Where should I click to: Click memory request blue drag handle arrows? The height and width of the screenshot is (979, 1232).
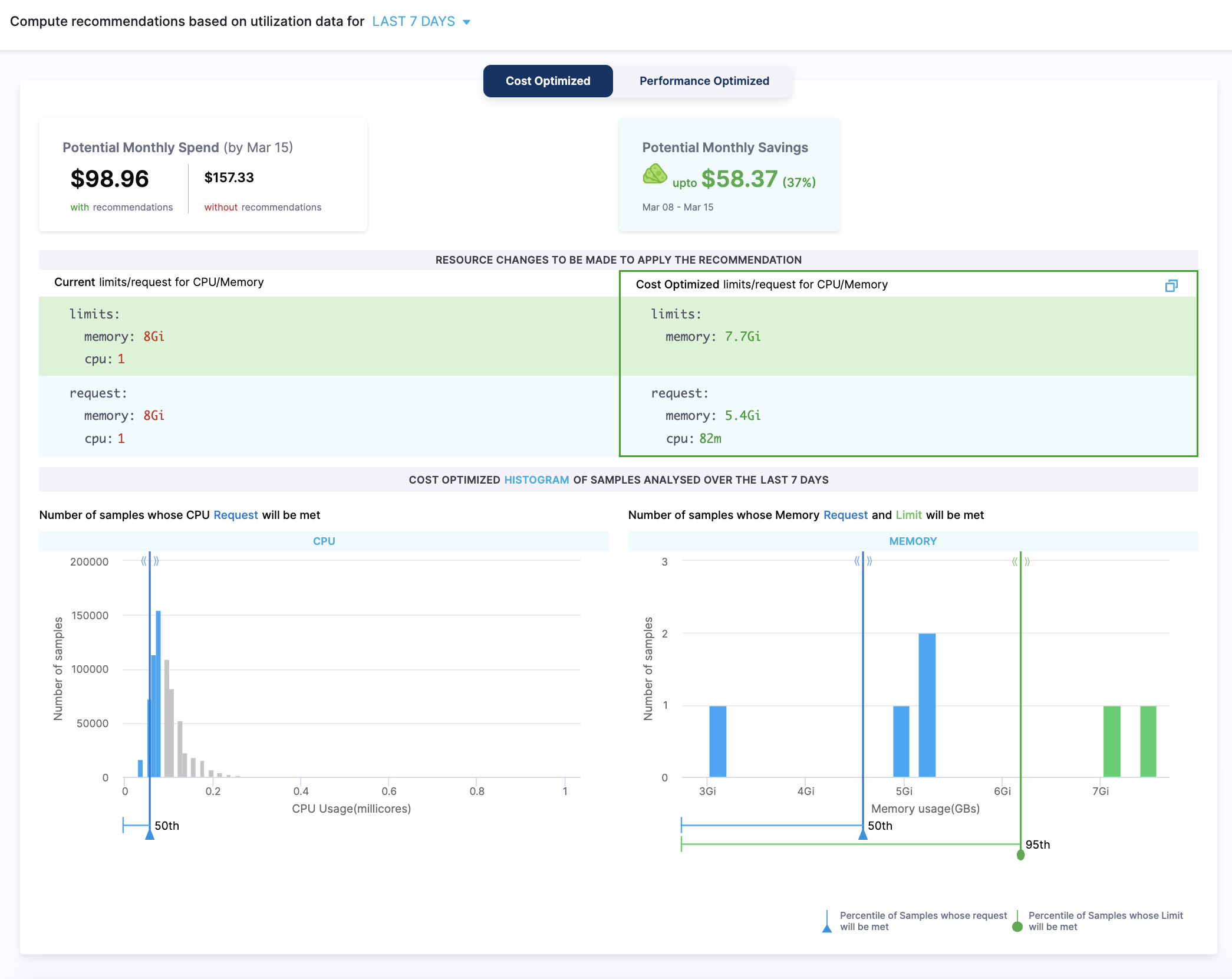tap(863, 561)
